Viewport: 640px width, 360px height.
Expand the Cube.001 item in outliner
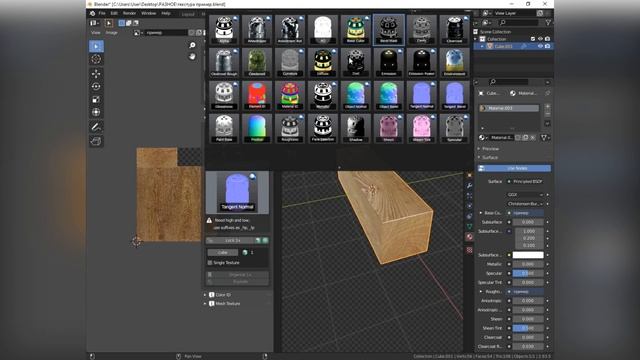point(482,47)
